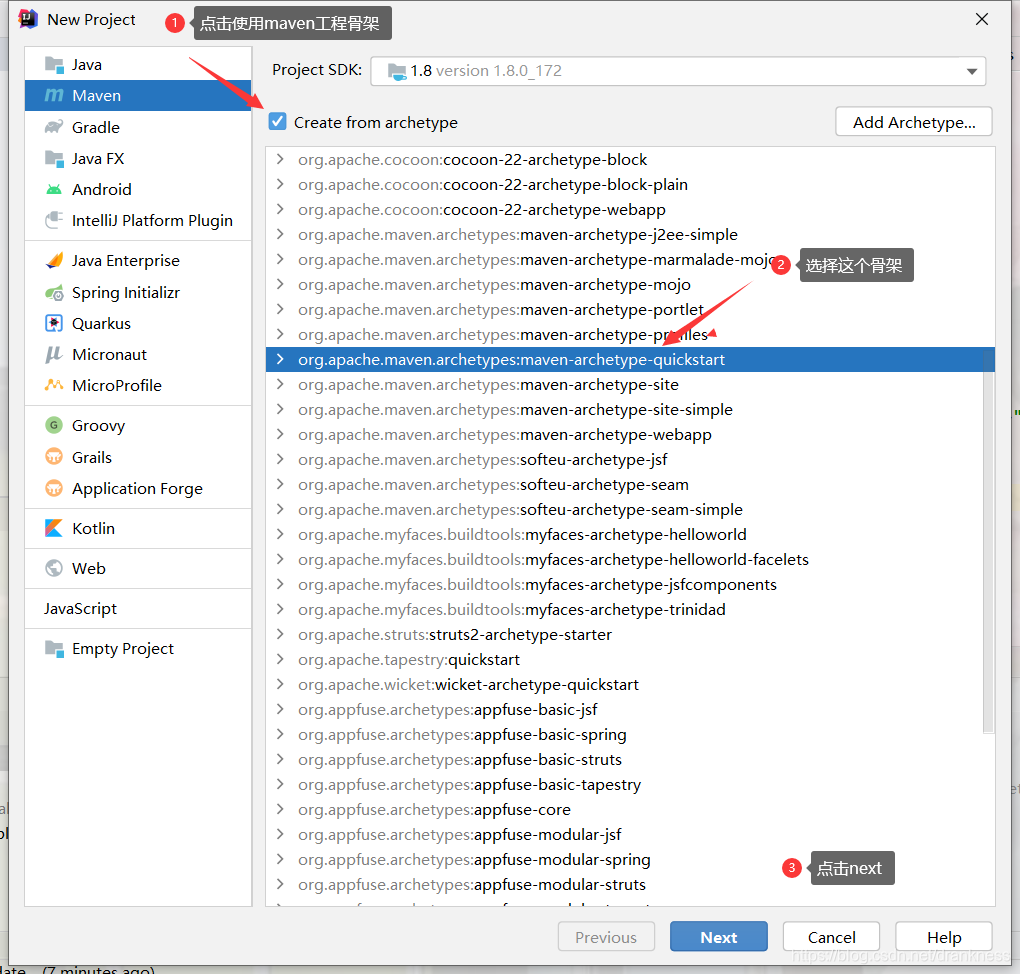Select JavaScript project type
This screenshot has height=974, width=1020.
pyautogui.click(x=138, y=608)
